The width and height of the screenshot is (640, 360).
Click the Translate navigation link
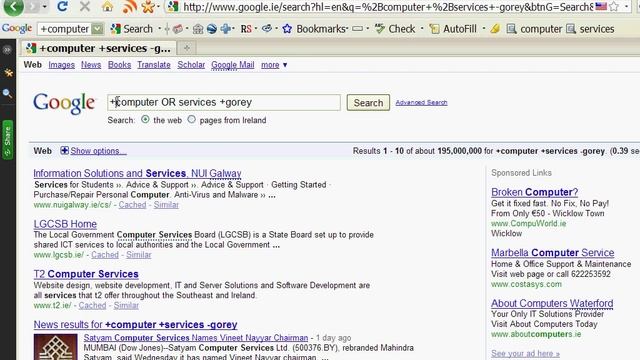(154, 65)
